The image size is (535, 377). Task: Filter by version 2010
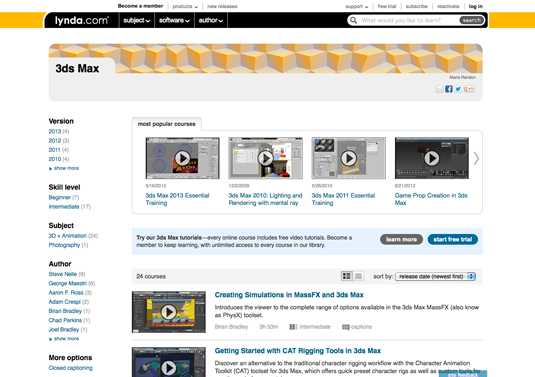coord(55,159)
